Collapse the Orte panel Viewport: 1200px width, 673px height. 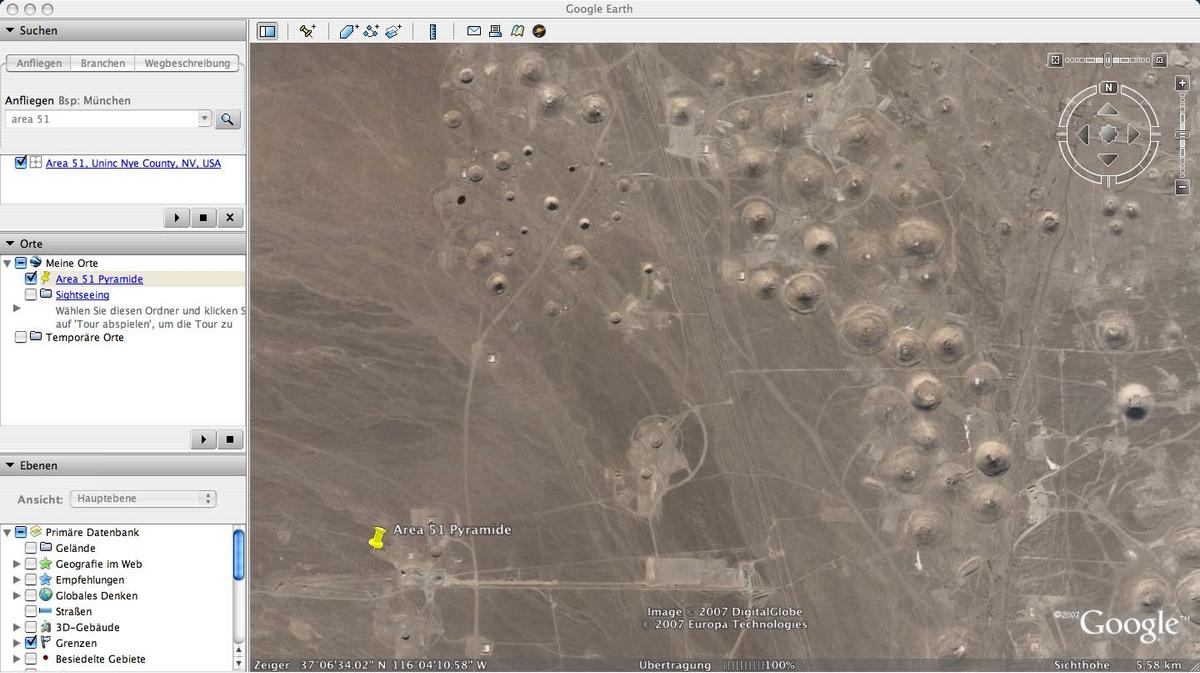(x=10, y=244)
